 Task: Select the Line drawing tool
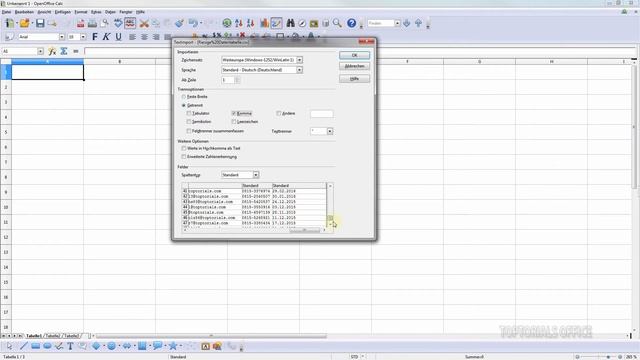pos(24,346)
